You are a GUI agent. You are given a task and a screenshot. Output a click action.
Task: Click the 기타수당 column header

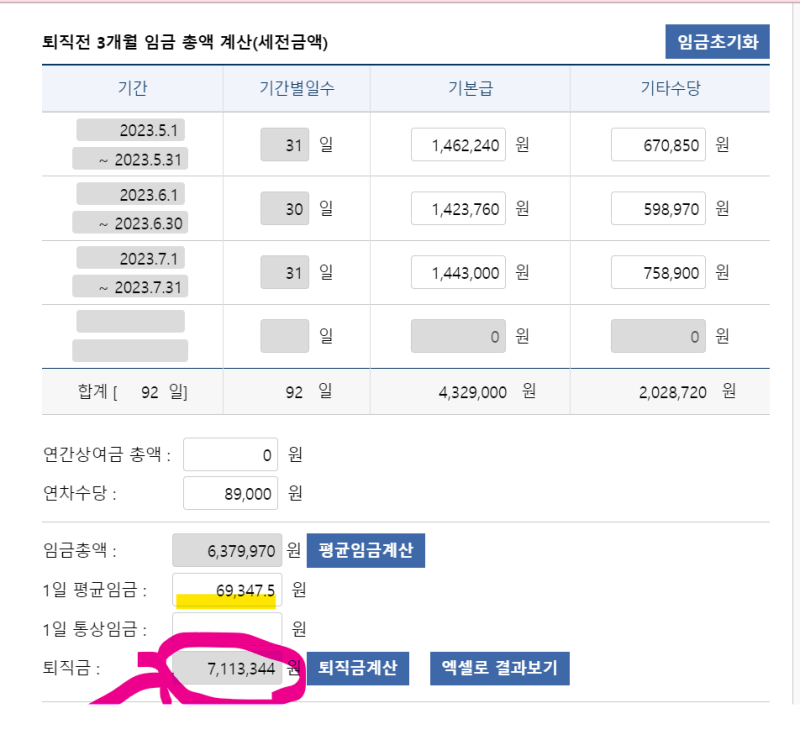670,88
